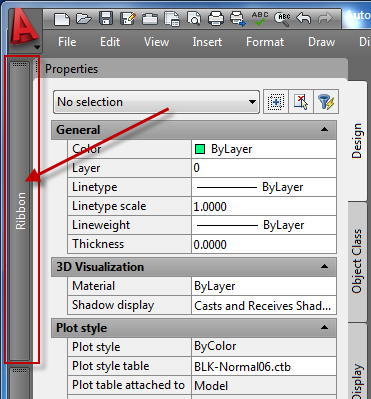The width and height of the screenshot is (371, 399).
Task: Click the Shadow display property label
Action: [x=113, y=305]
